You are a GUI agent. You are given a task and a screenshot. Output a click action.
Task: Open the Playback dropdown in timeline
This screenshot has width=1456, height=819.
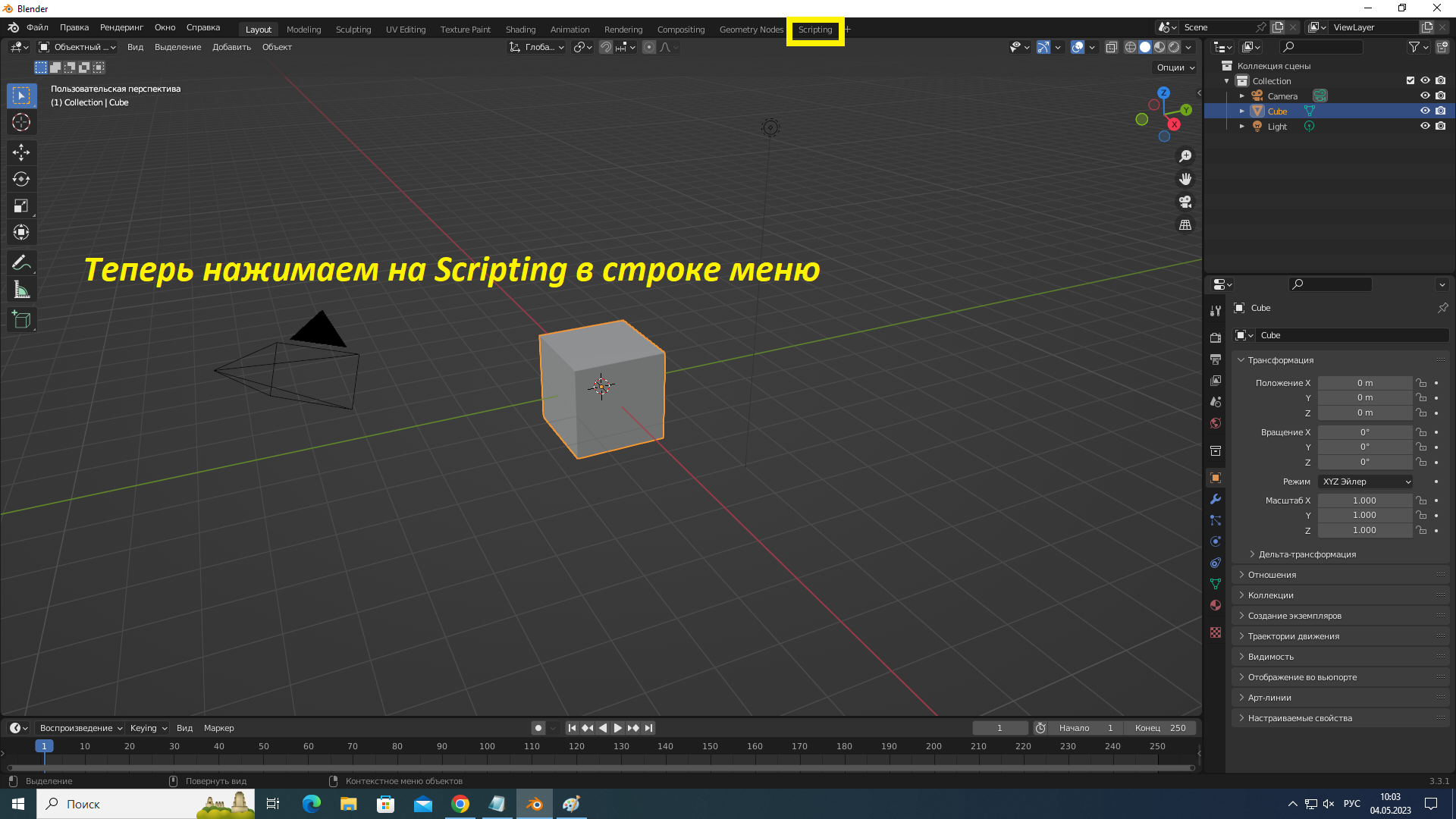pyautogui.click(x=80, y=728)
